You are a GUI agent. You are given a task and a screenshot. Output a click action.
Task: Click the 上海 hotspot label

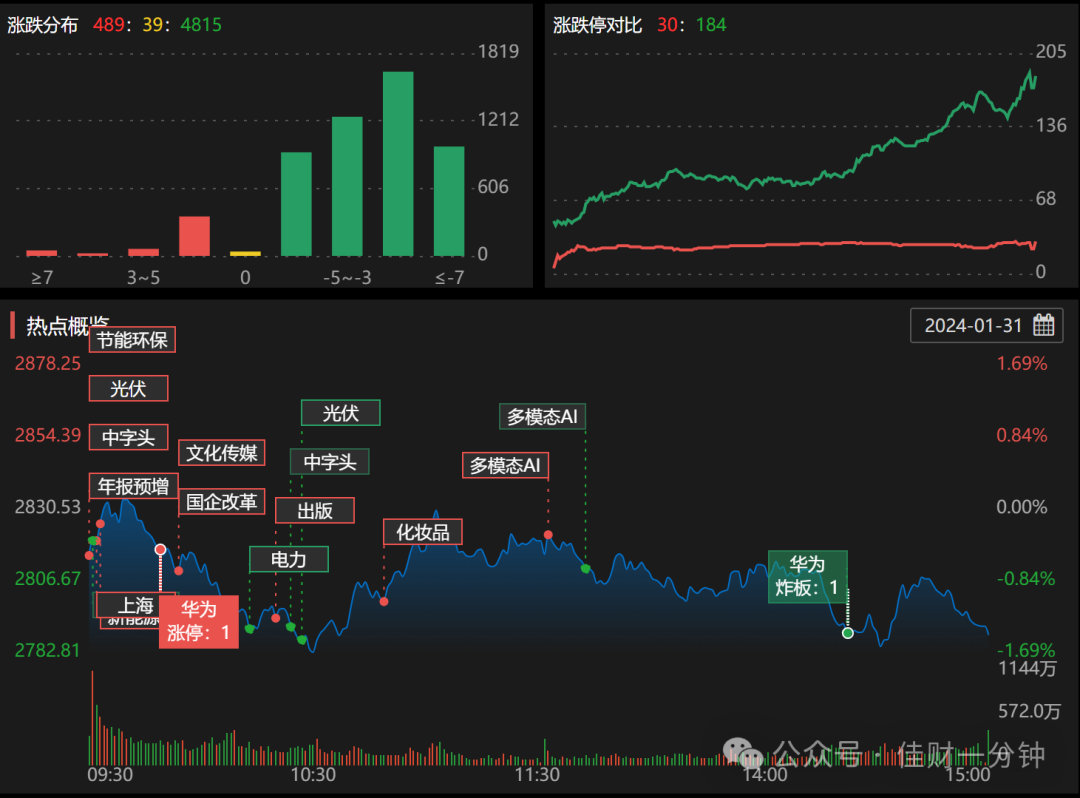coord(134,605)
